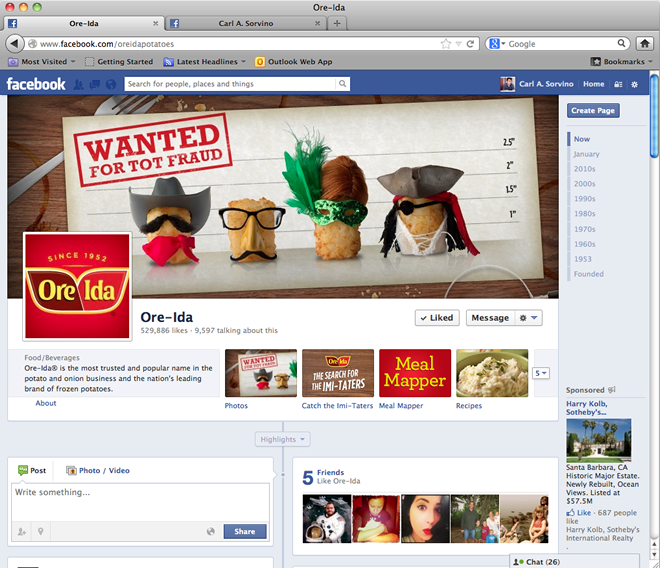Screen dimensions: 660x569
Task: Open the messages icon in header
Action: point(95,85)
